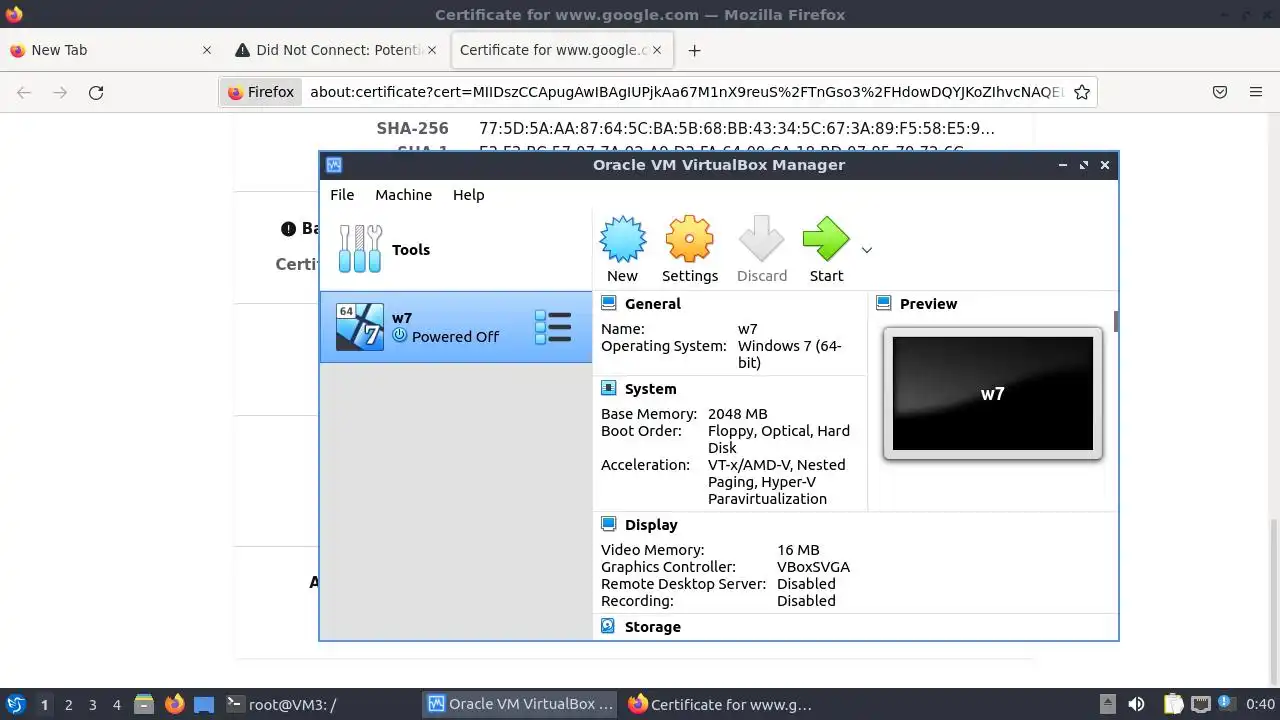Click the 'VBoxSVGA' graphics controller value
1280x720 pixels.
click(813, 567)
